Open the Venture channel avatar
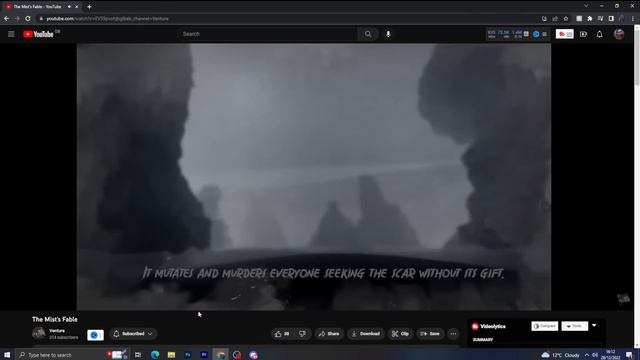Screen dimensions: 640x360 pos(39,333)
